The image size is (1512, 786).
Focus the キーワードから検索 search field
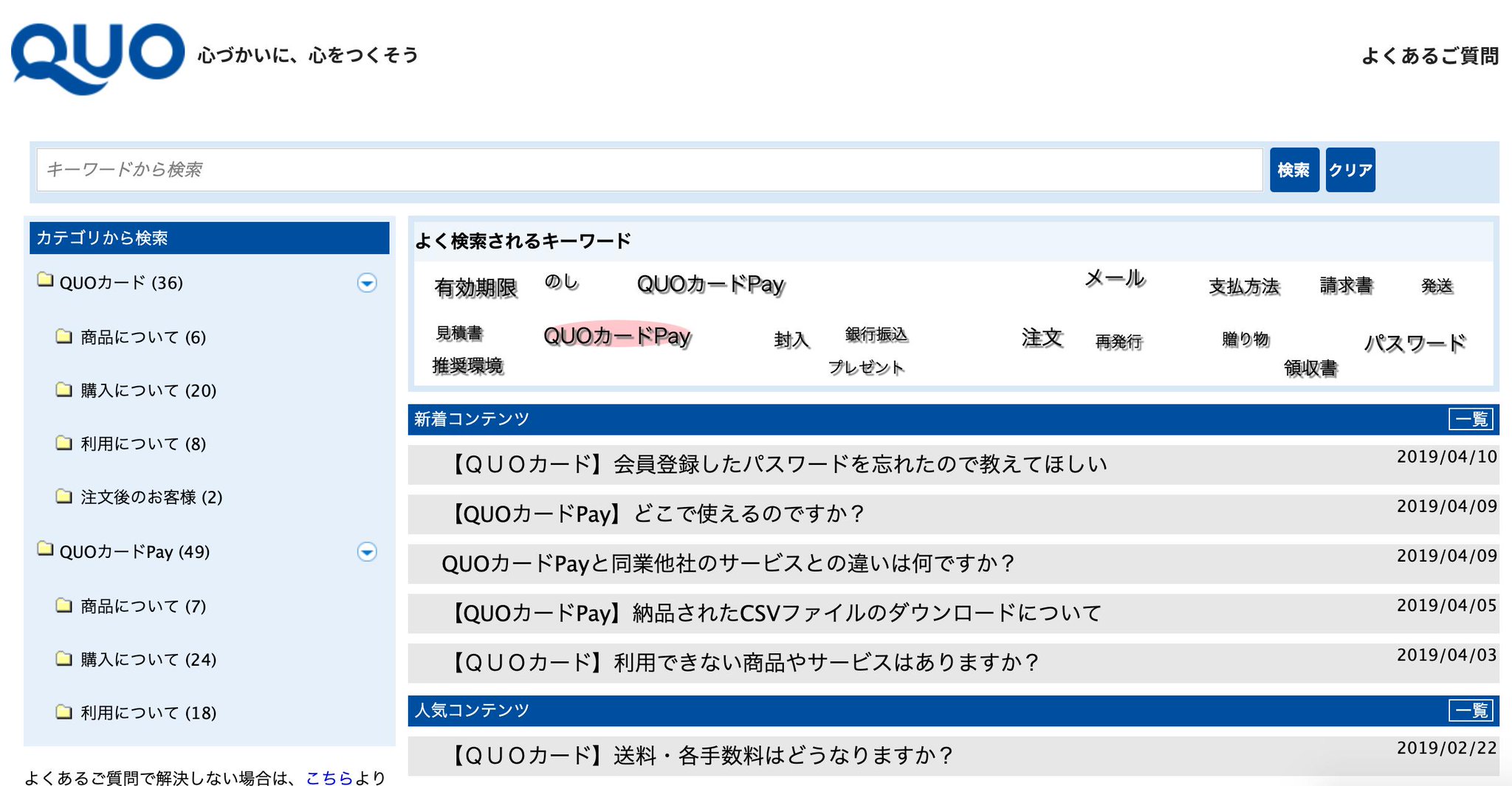pos(650,170)
